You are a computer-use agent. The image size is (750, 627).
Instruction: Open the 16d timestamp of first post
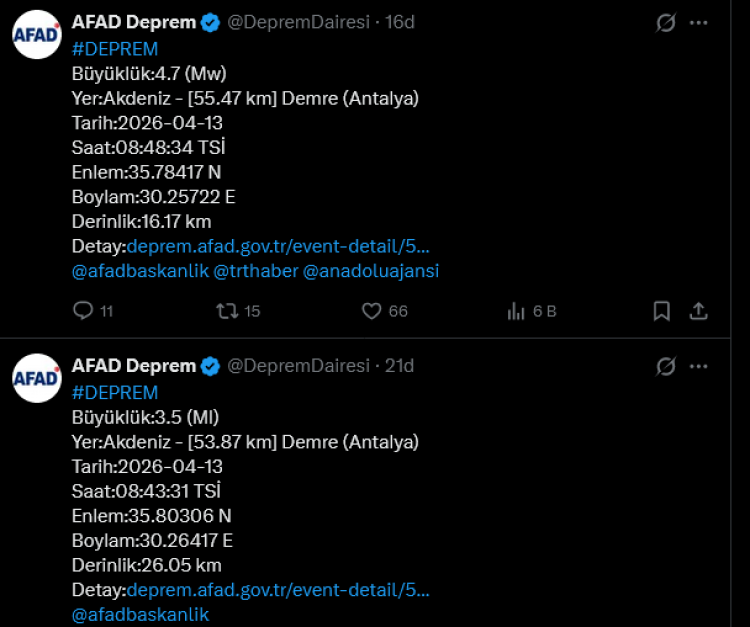click(400, 22)
